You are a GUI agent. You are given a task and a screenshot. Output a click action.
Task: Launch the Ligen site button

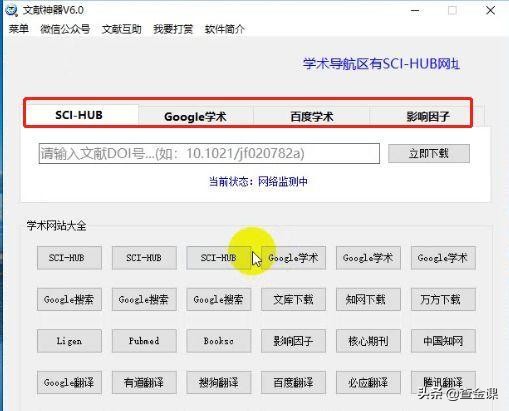69,341
